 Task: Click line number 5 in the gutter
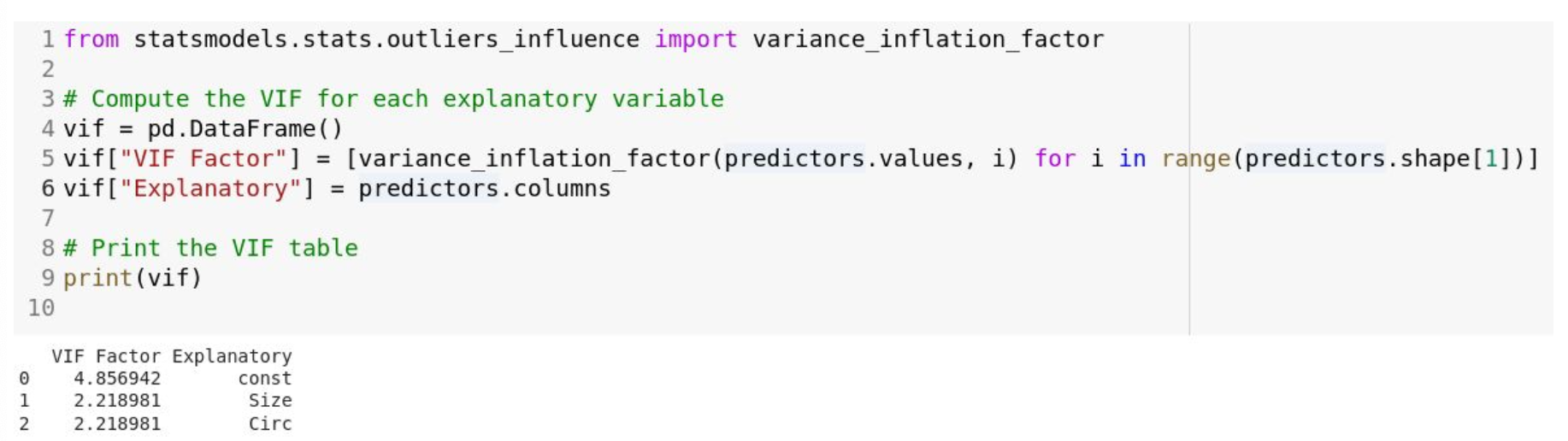click(48, 159)
